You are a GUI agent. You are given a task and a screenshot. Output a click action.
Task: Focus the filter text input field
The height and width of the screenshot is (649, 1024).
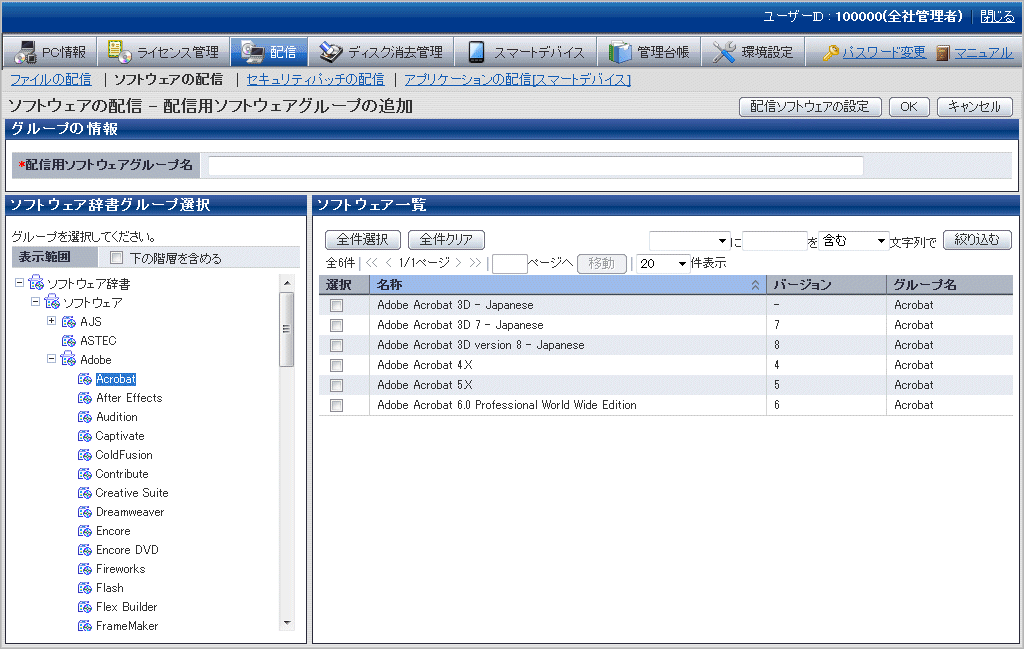point(775,241)
